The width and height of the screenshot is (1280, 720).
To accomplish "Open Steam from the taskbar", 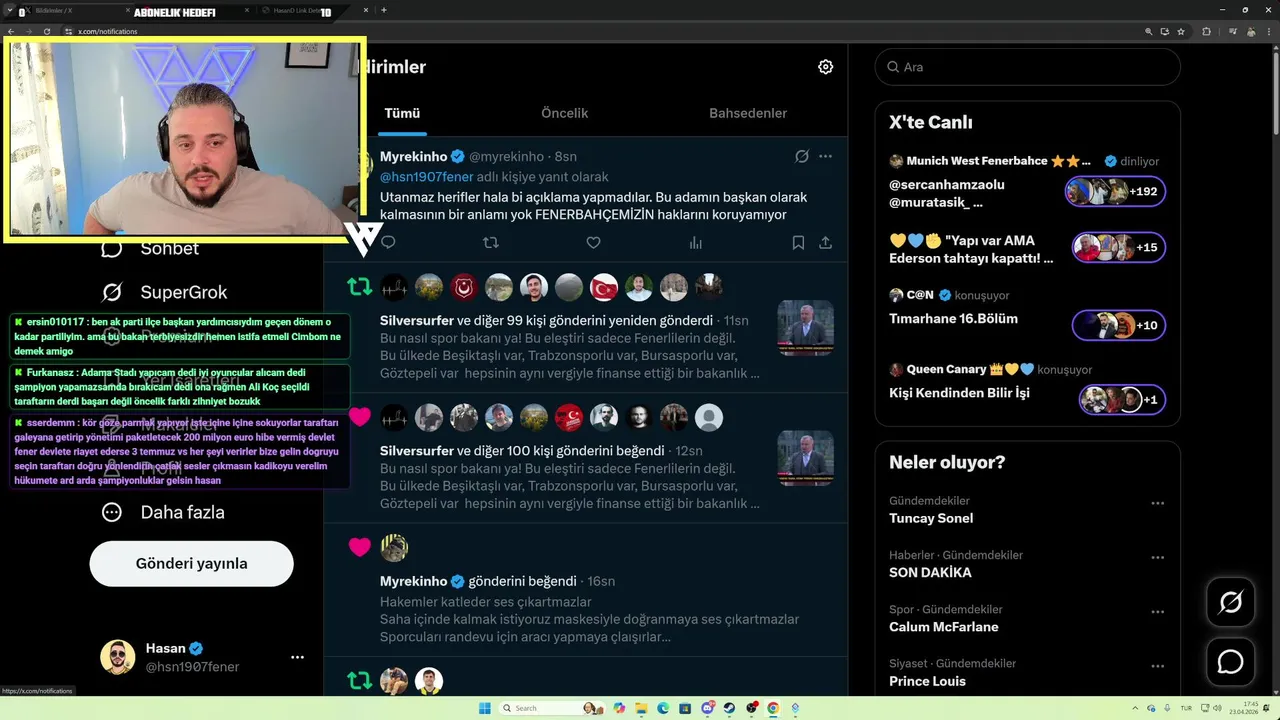I will [x=729, y=708].
